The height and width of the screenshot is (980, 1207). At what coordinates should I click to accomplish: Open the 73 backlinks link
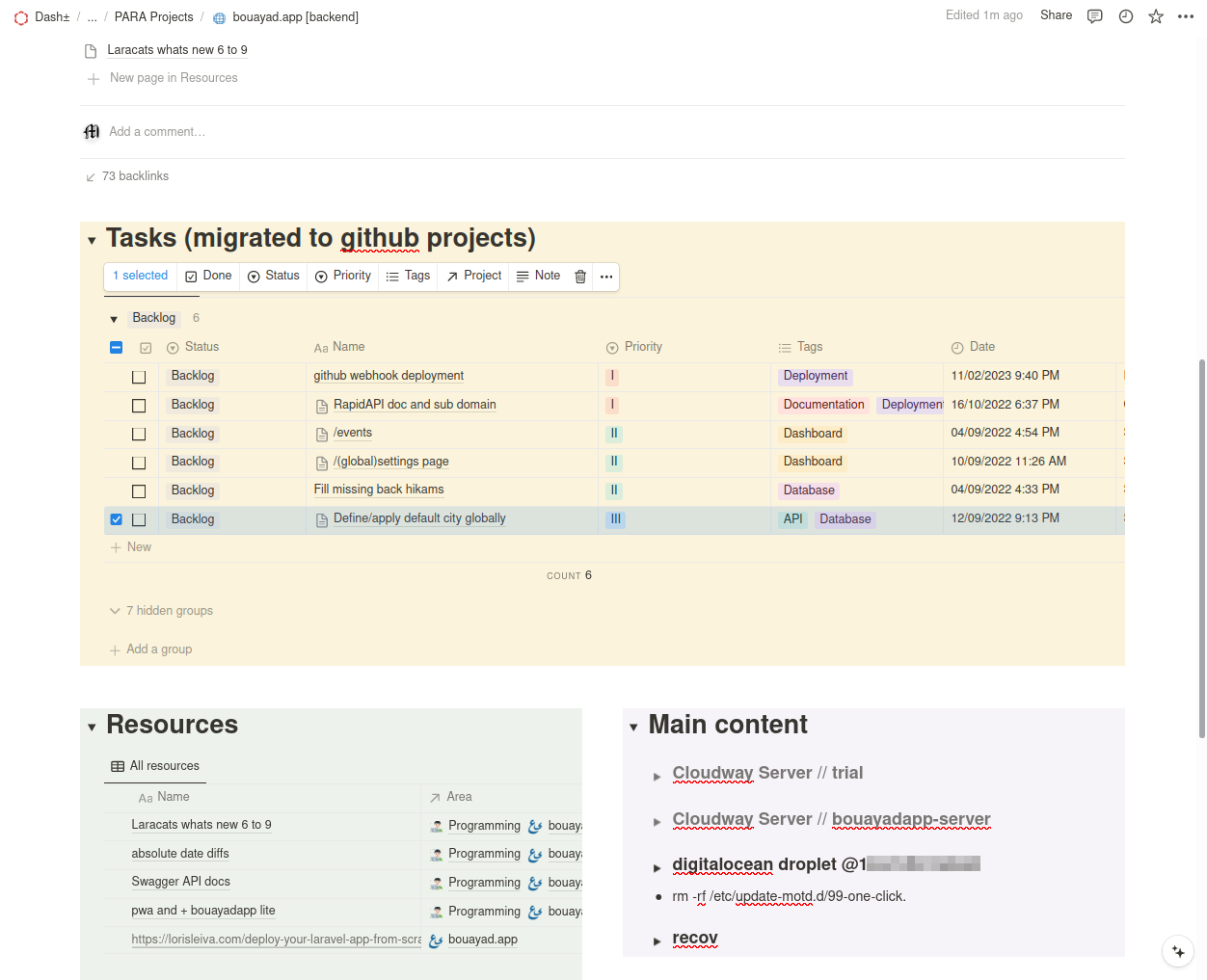pos(135,176)
